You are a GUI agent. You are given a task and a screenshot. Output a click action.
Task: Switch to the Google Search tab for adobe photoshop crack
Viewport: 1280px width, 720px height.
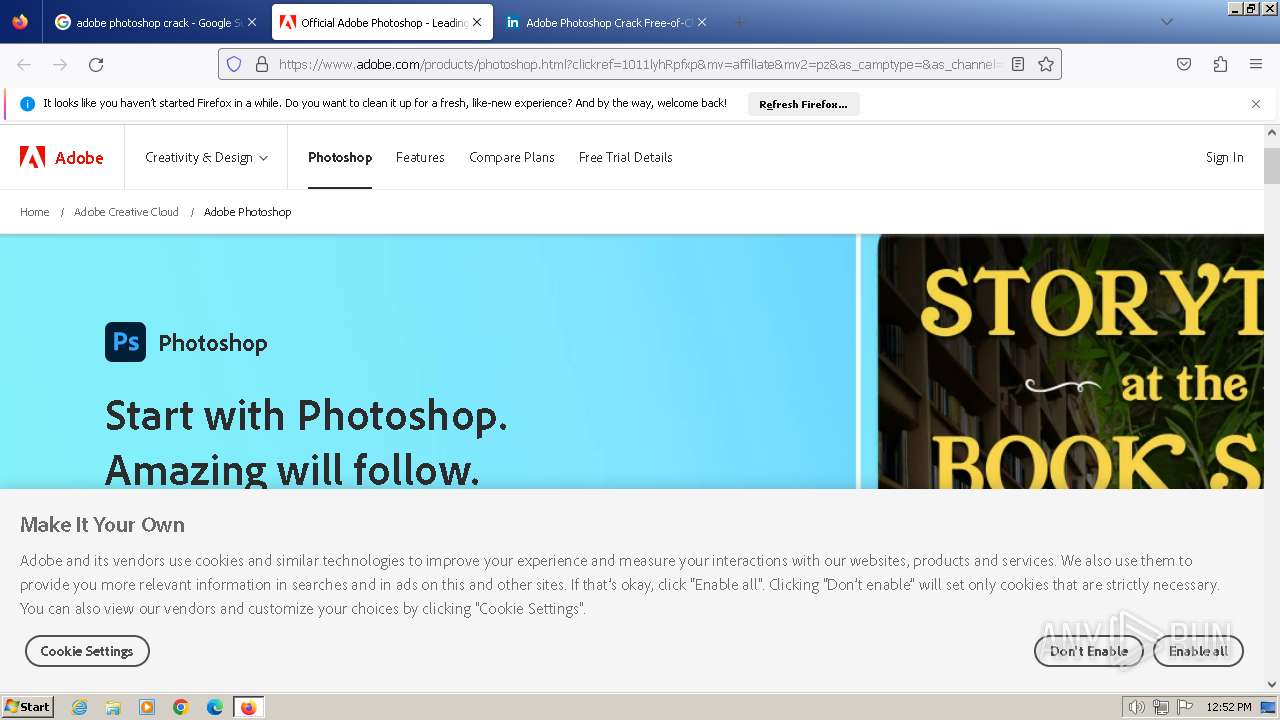155,22
